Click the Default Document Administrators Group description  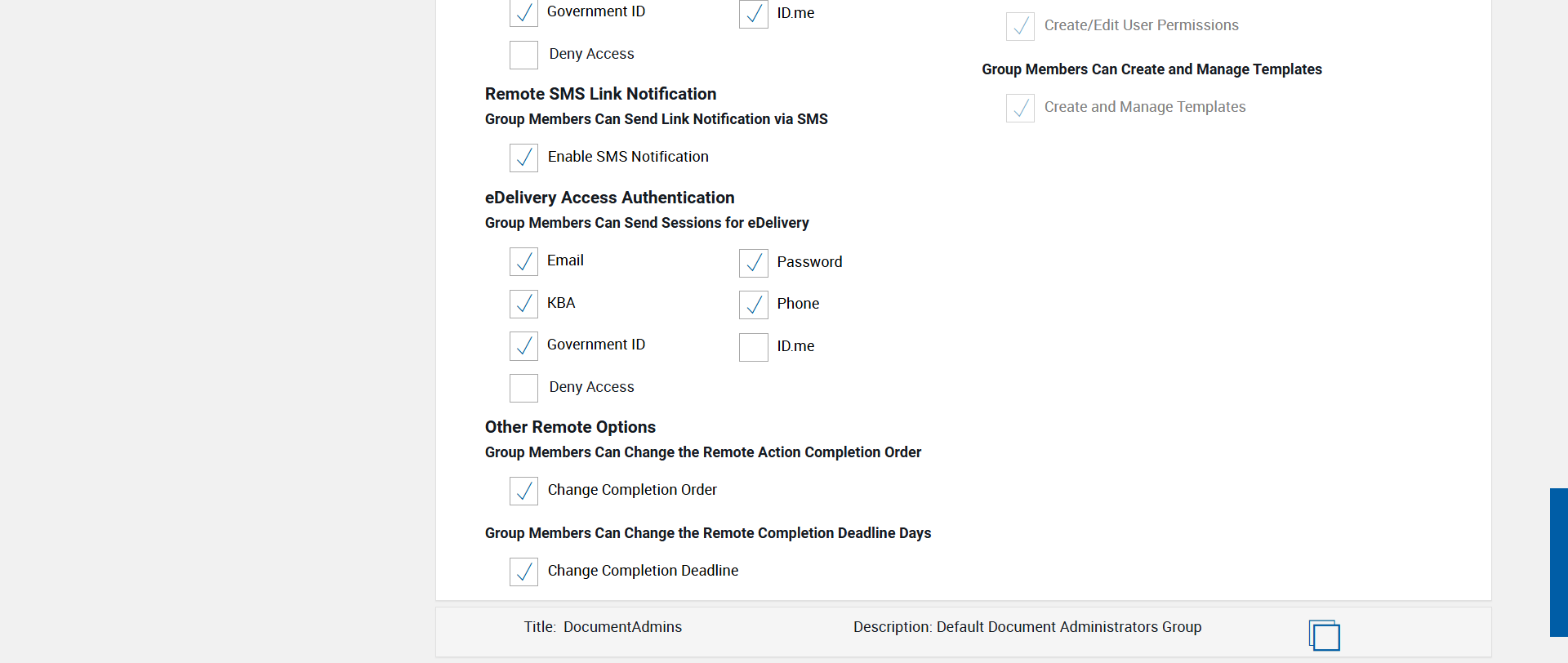(1068, 627)
